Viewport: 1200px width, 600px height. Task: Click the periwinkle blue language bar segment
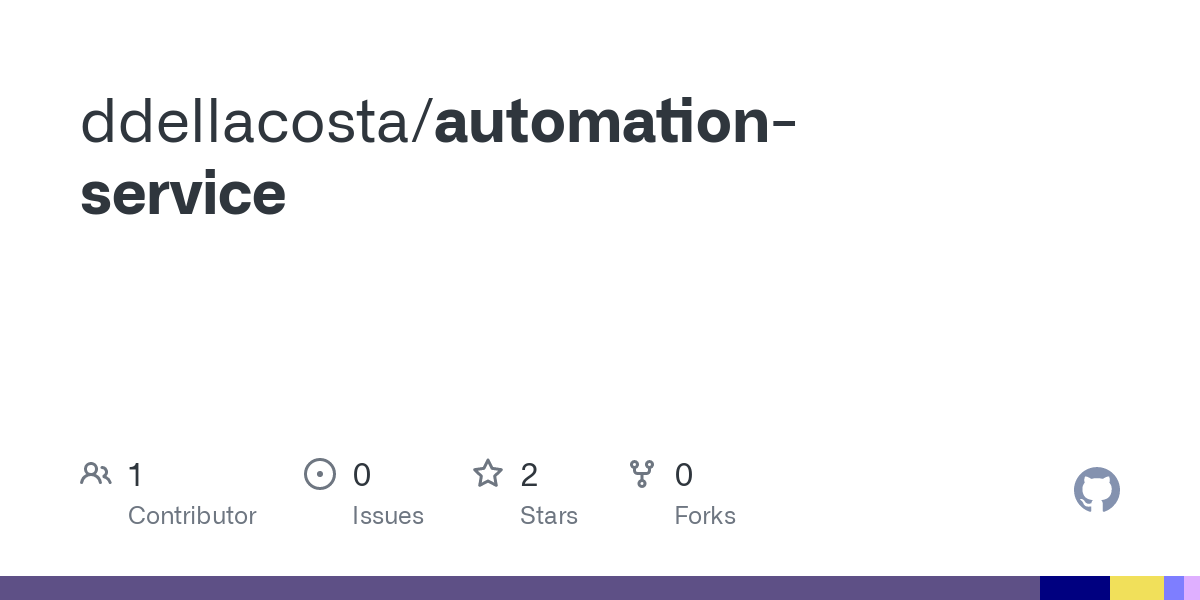1174,588
